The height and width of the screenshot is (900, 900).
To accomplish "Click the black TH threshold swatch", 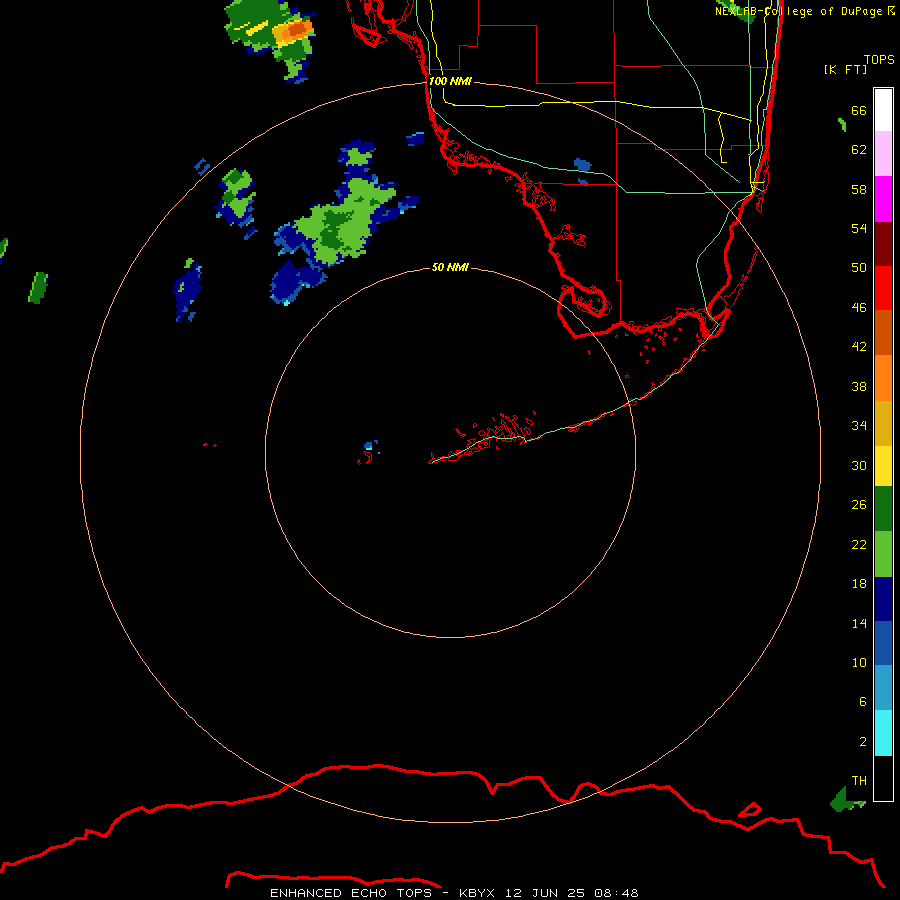I will pyautogui.click(x=883, y=778).
